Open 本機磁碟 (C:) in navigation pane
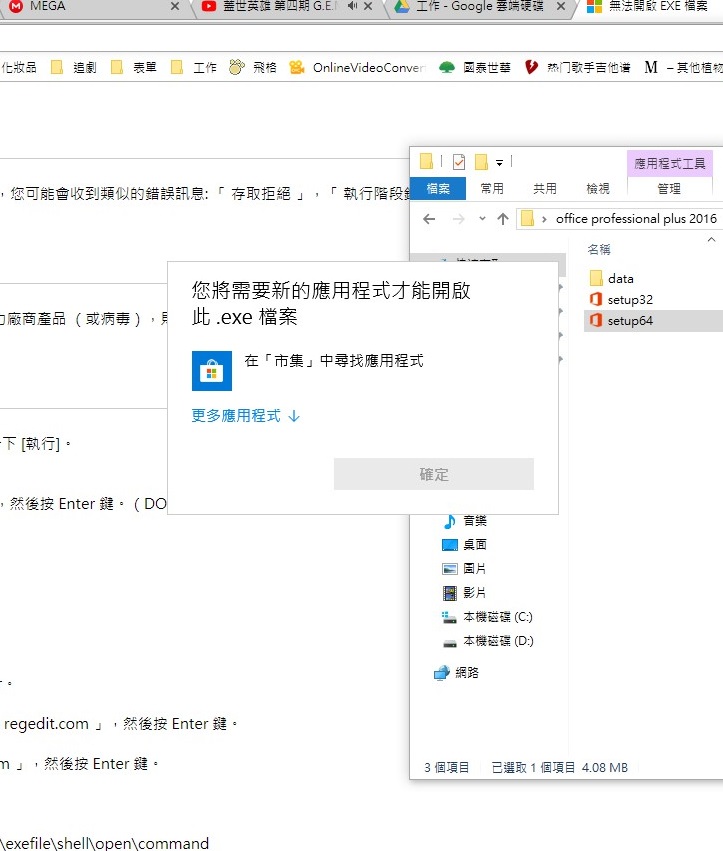The width and height of the screenshot is (723, 851). click(487, 617)
